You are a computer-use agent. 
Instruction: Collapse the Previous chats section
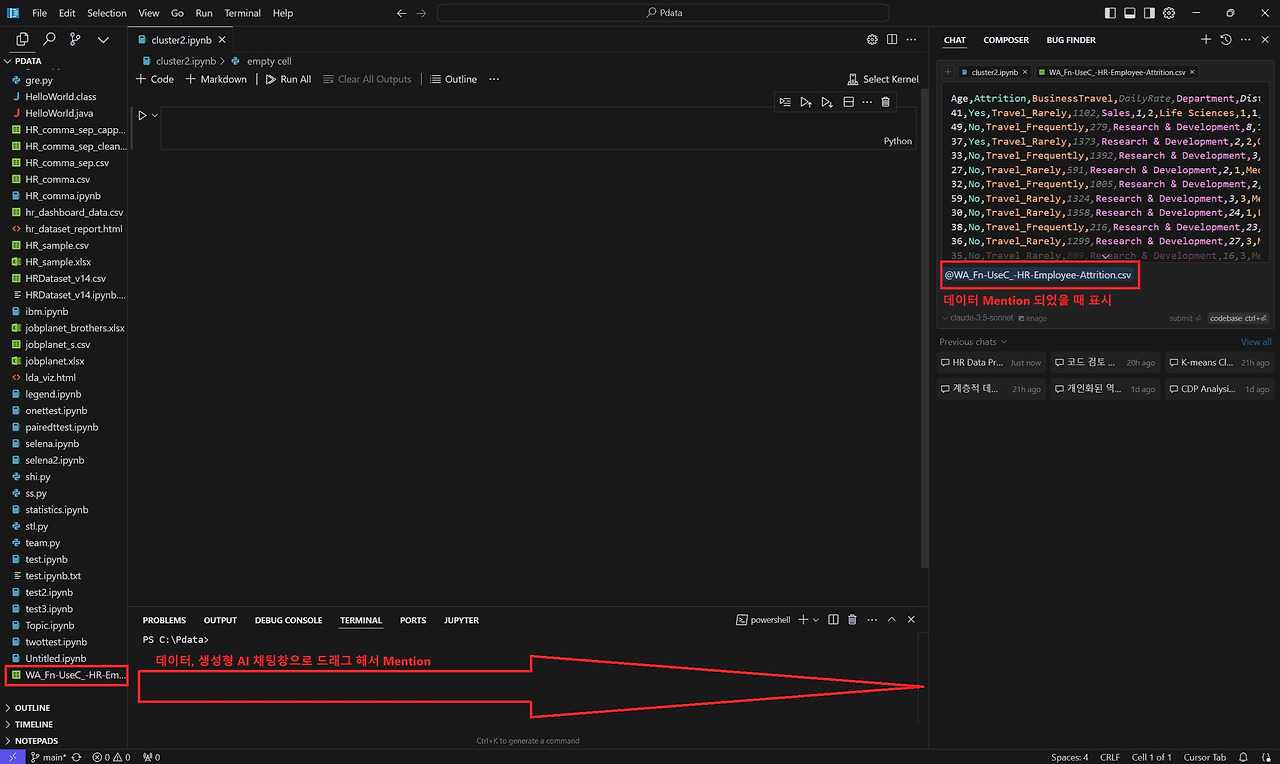pyautogui.click(x=973, y=342)
